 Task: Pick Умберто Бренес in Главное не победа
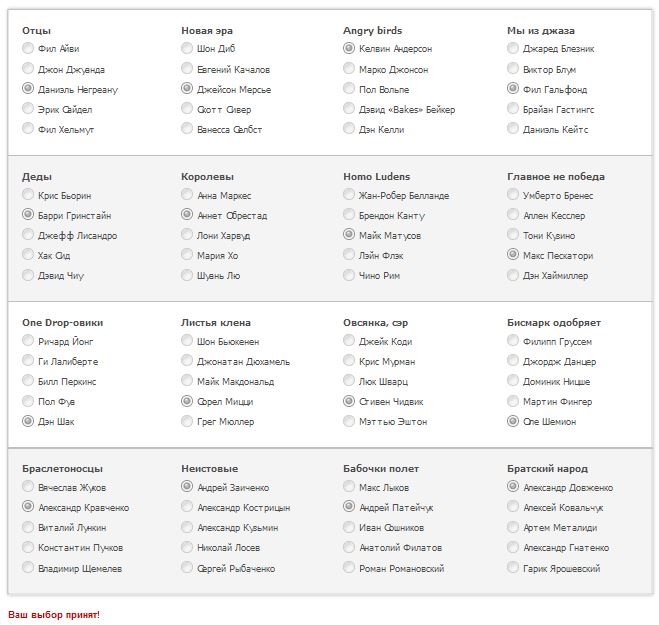513,195
